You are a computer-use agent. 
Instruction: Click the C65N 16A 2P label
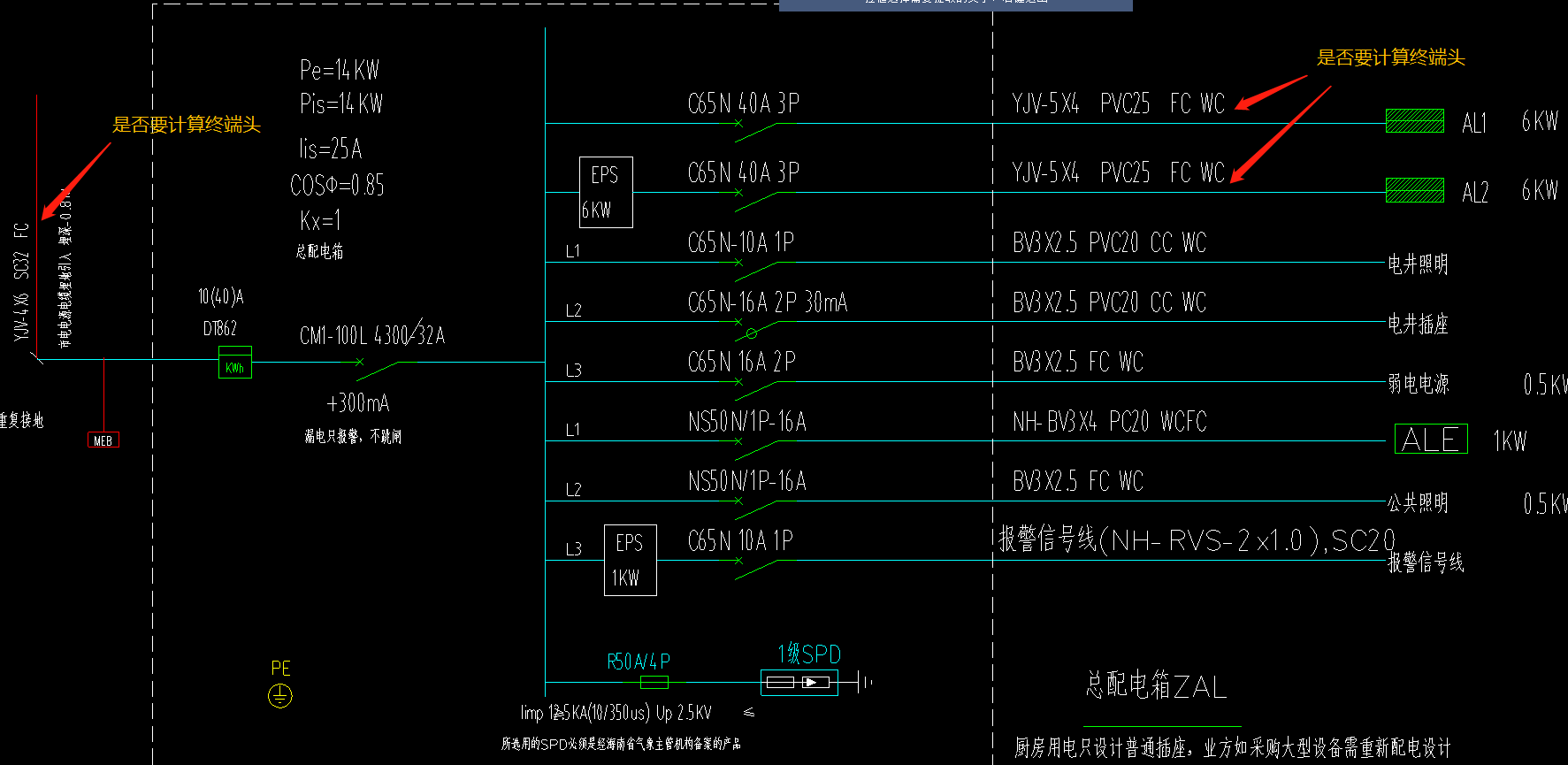pyautogui.click(x=742, y=362)
